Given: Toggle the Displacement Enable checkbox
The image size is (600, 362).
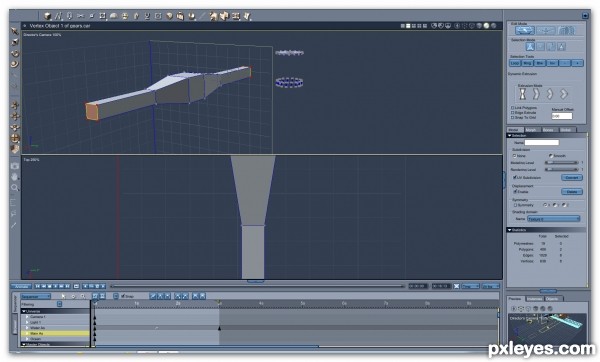Looking at the screenshot, I should pyautogui.click(x=515, y=191).
